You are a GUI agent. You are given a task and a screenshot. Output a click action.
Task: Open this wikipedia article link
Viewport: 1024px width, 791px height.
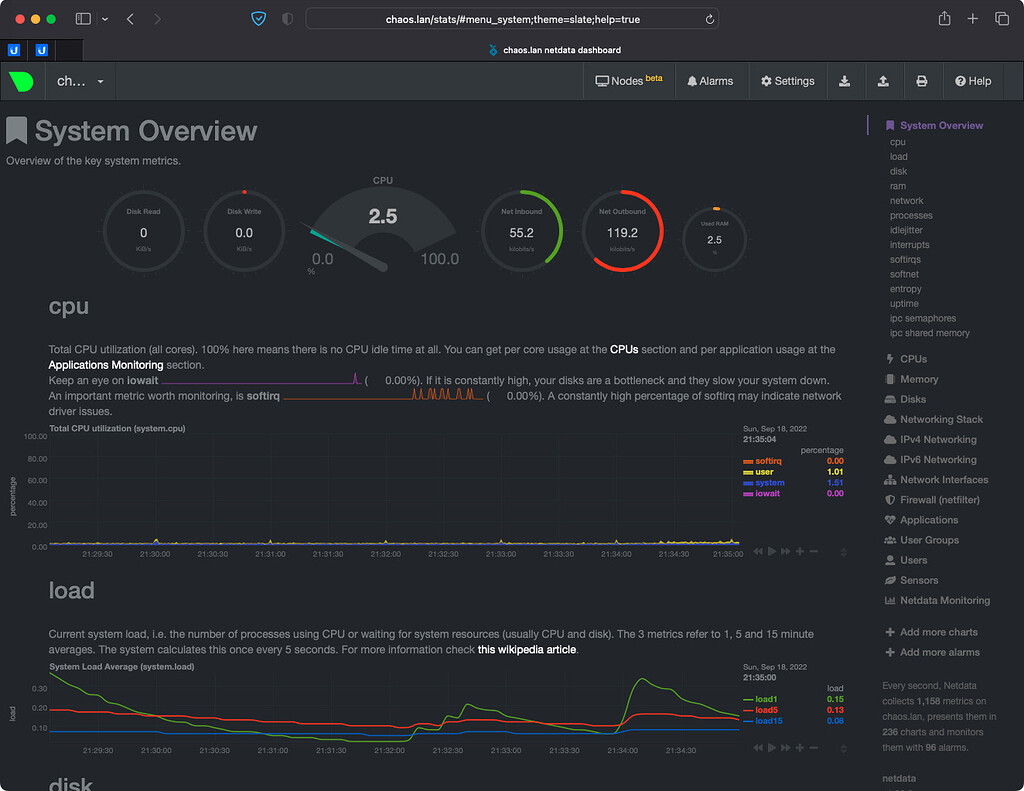pos(526,650)
